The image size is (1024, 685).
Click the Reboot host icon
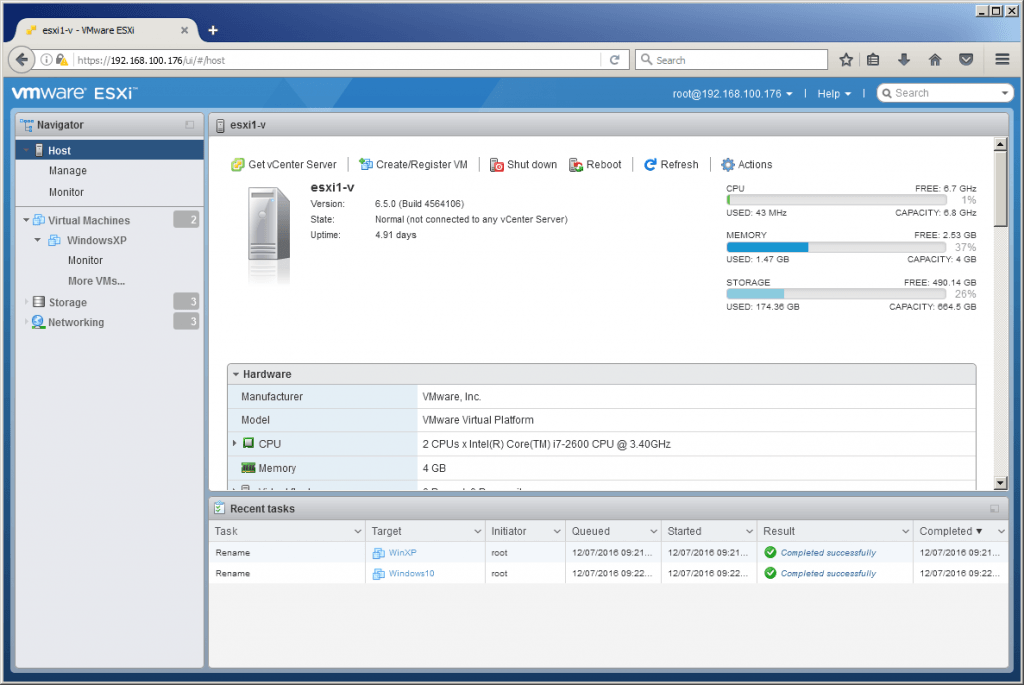click(x=576, y=165)
